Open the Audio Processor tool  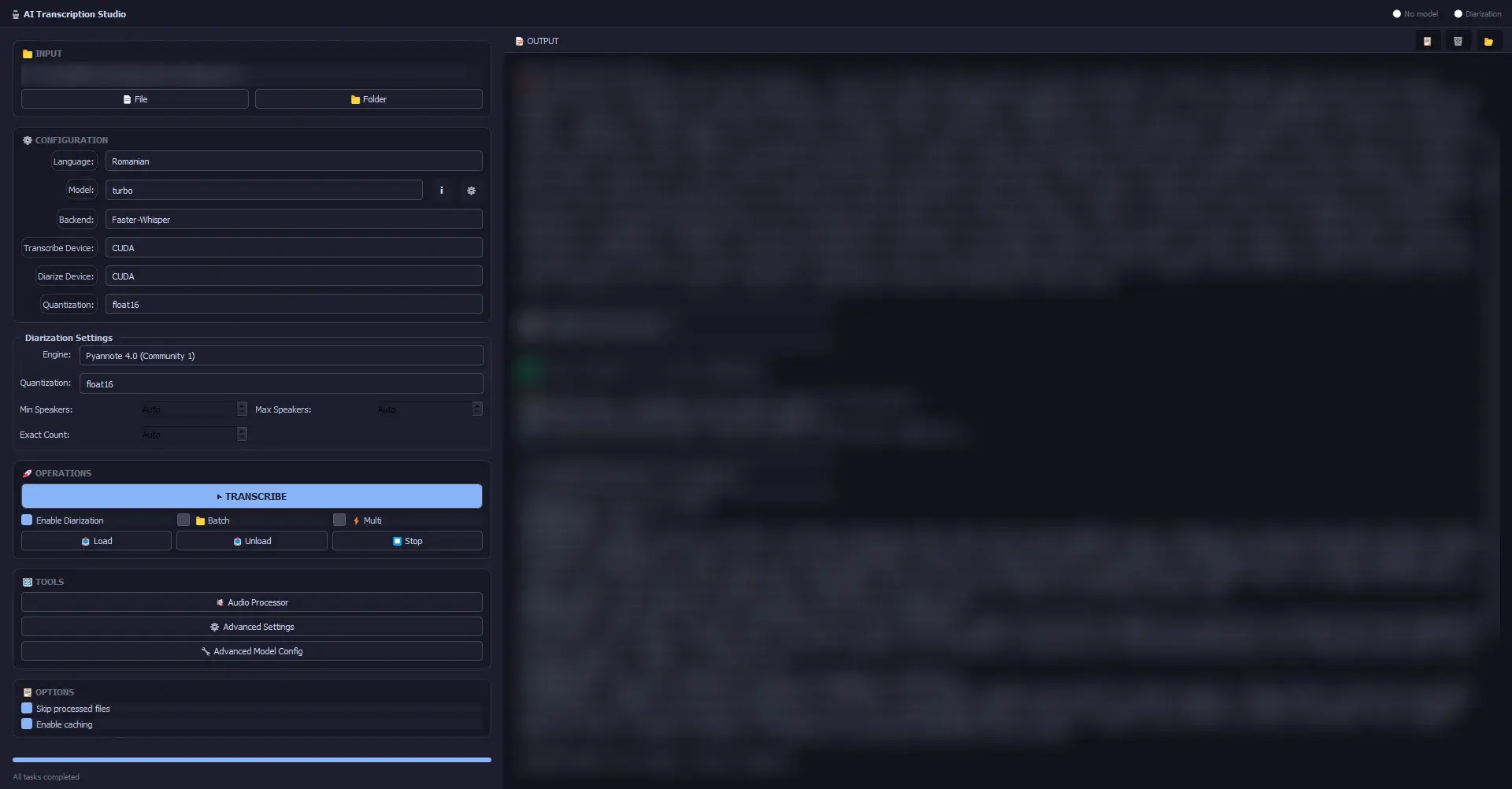click(252, 602)
